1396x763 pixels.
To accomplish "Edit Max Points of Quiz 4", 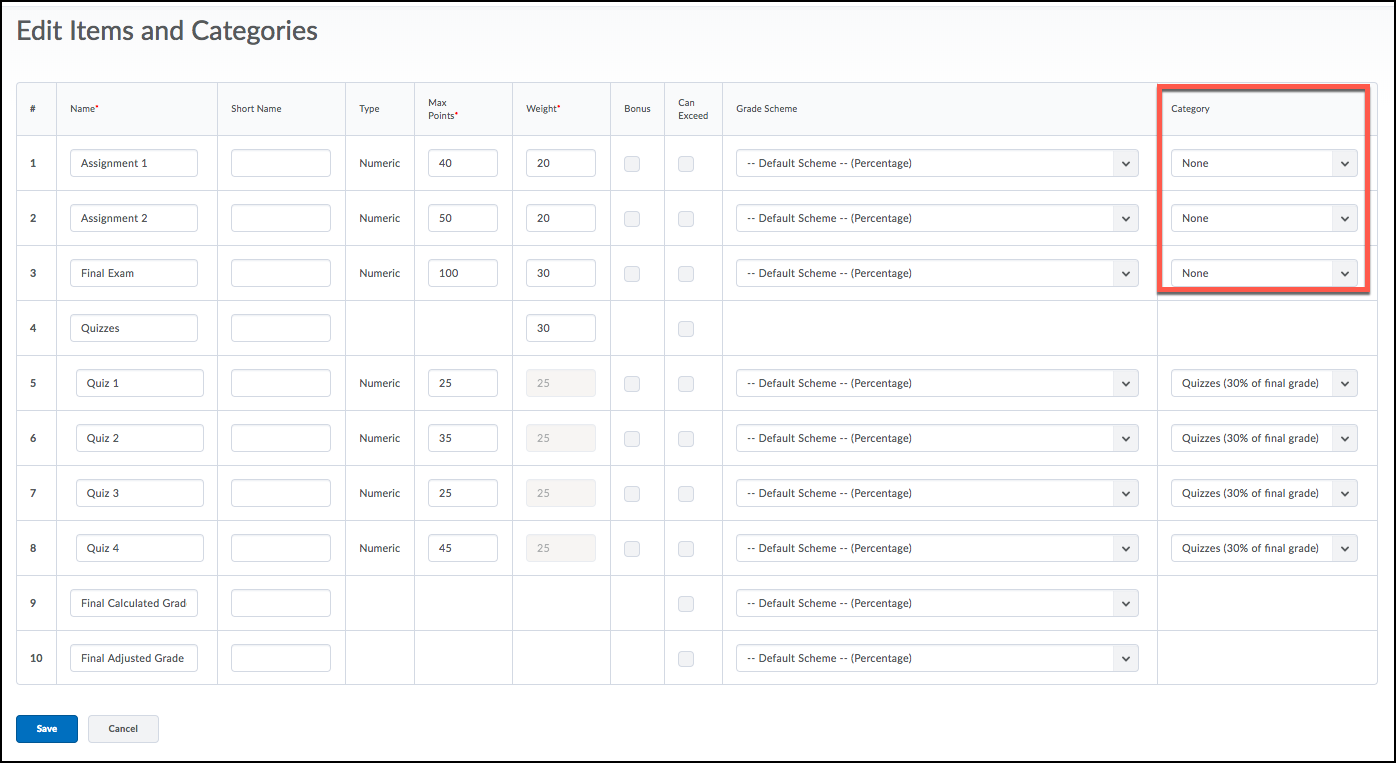I will point(463,548).
